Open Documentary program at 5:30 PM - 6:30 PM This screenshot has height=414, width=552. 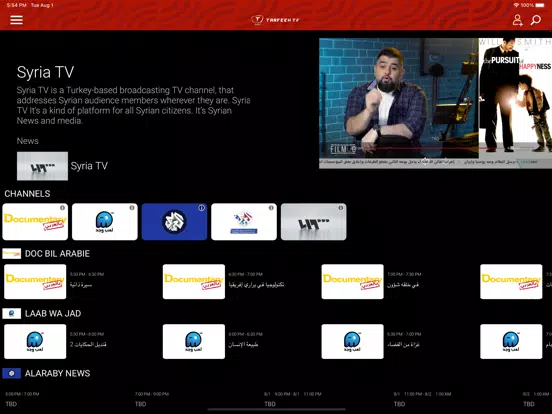[x=35, y=282]
